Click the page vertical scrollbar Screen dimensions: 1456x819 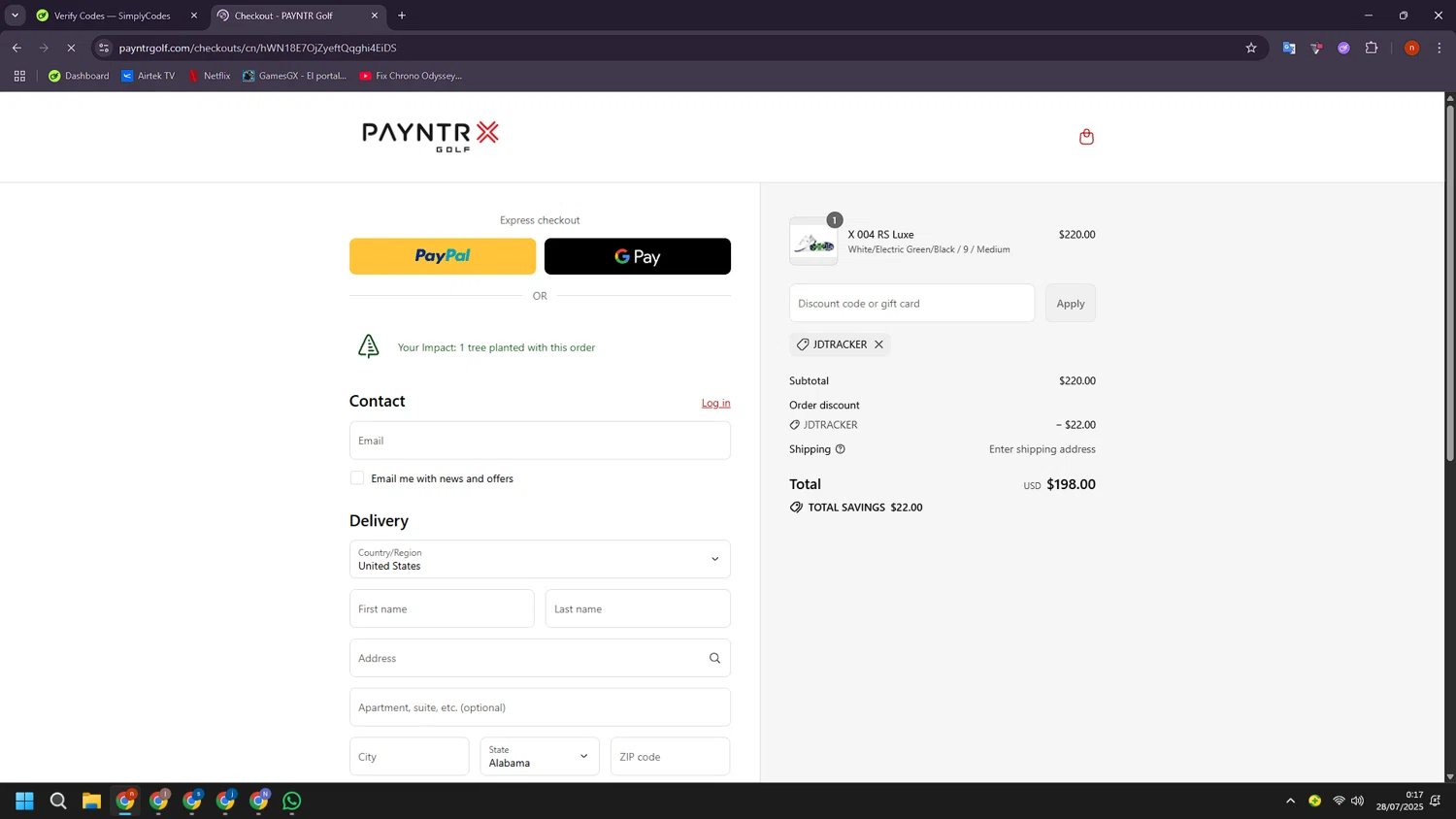[x=1450, y=282]
